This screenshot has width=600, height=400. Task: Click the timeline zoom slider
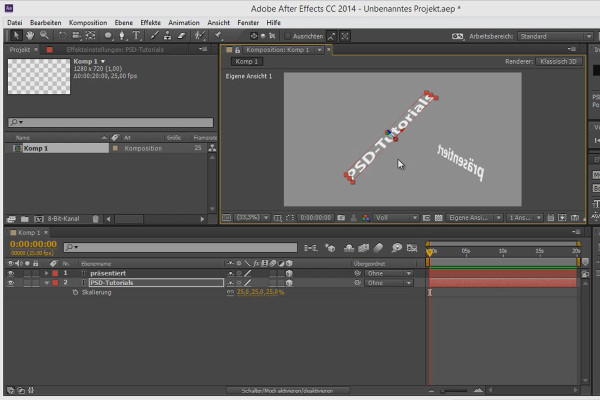point(455,391)
